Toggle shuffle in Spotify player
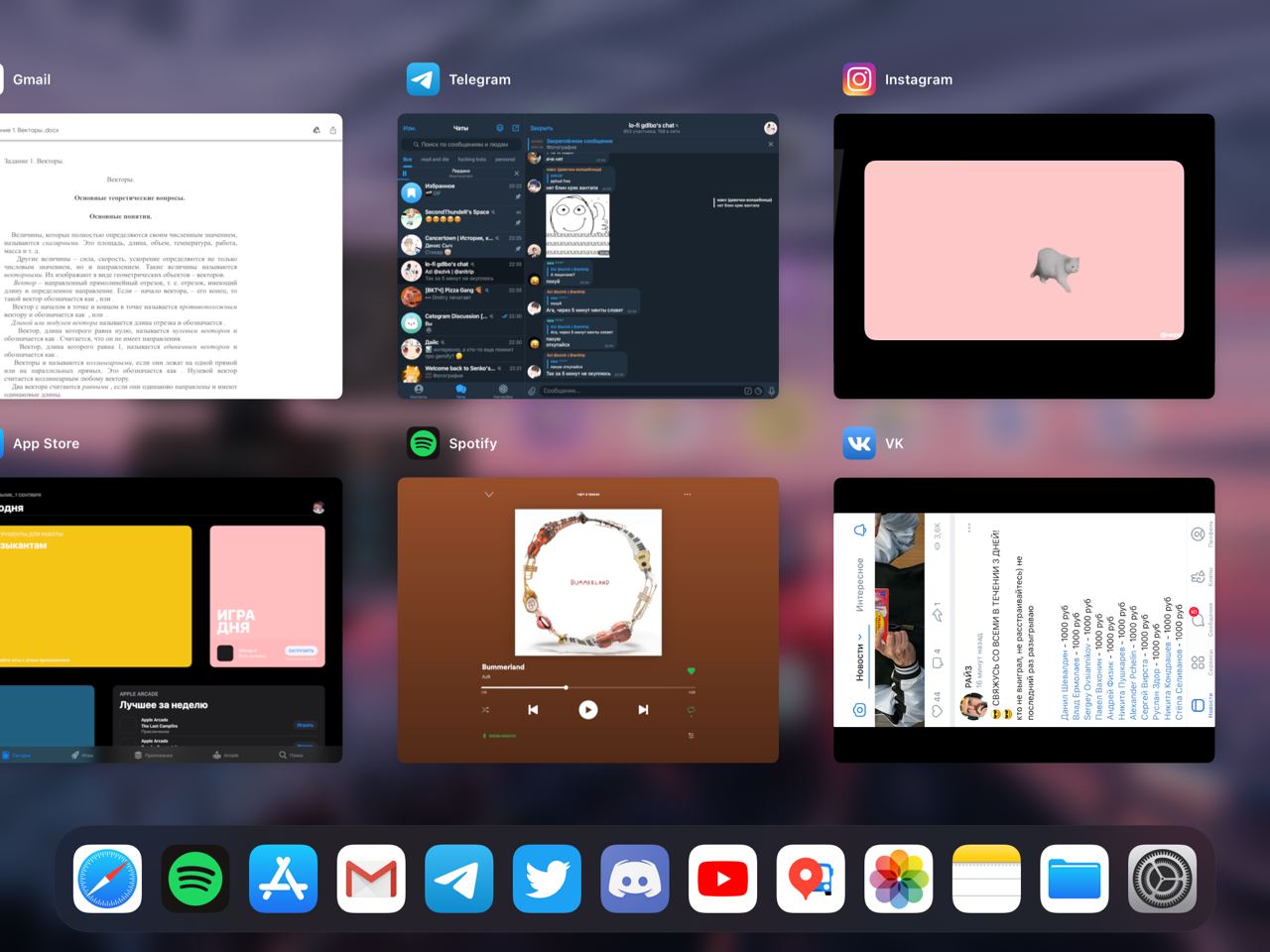This screenshot has width=1270, height=952. pyautogui.click(x=485, y=710)
